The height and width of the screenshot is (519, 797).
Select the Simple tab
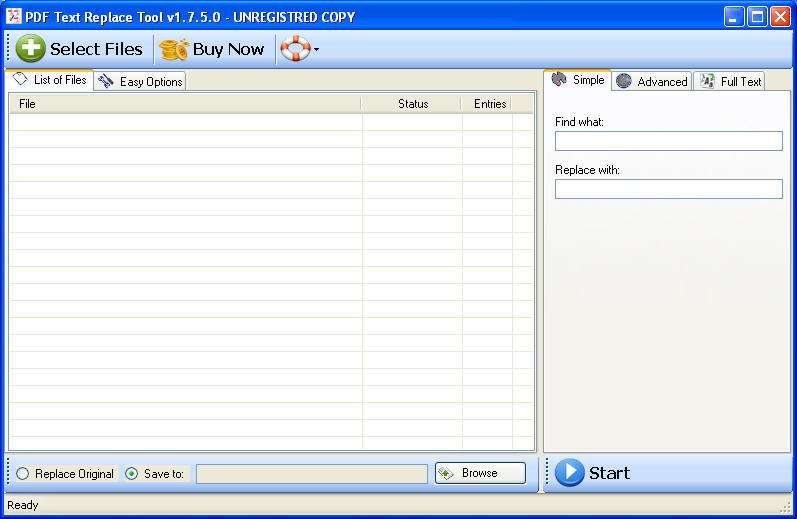point(577,80)
